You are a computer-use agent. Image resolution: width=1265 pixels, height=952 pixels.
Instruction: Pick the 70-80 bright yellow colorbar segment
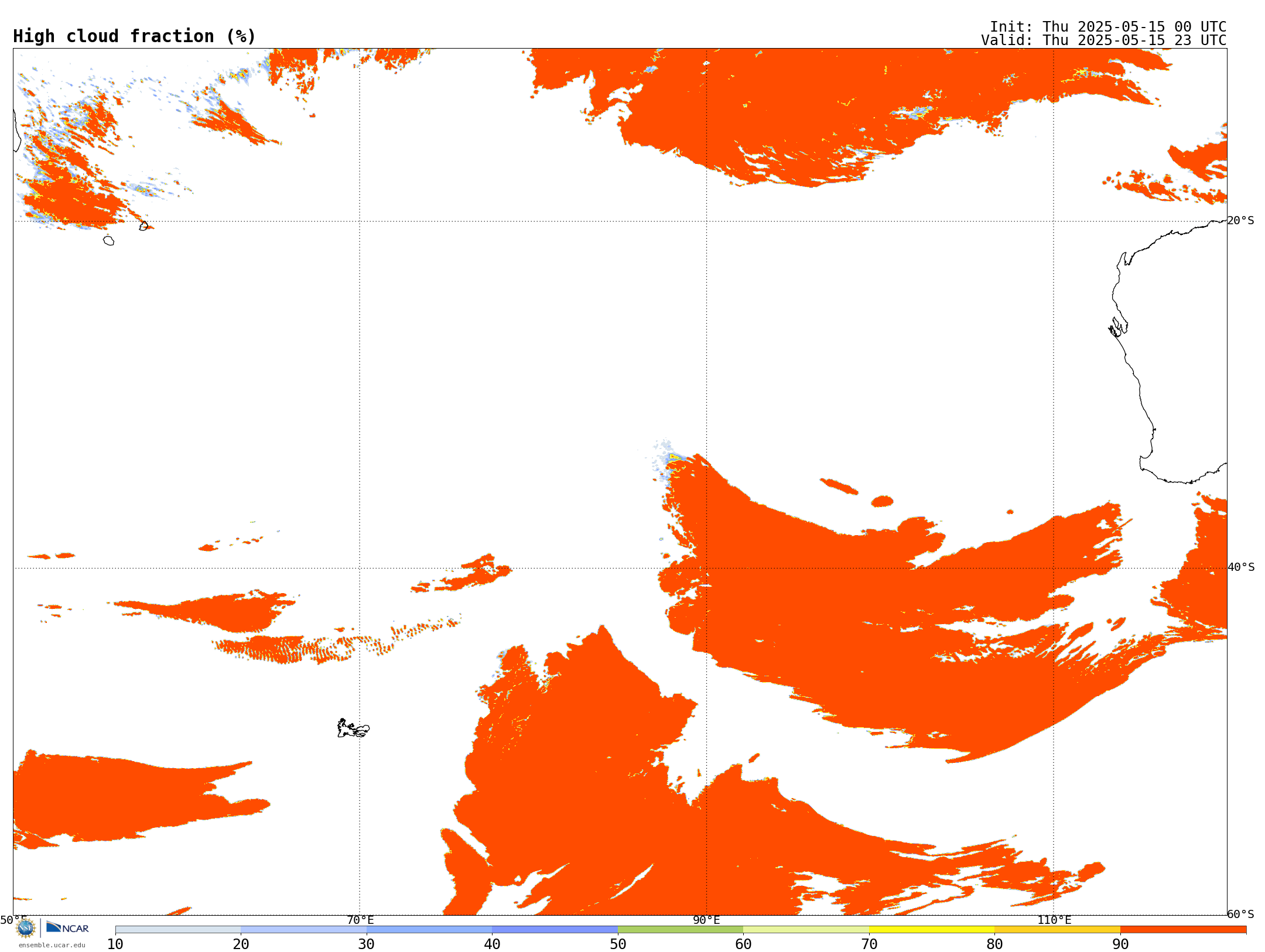[932, 930]
